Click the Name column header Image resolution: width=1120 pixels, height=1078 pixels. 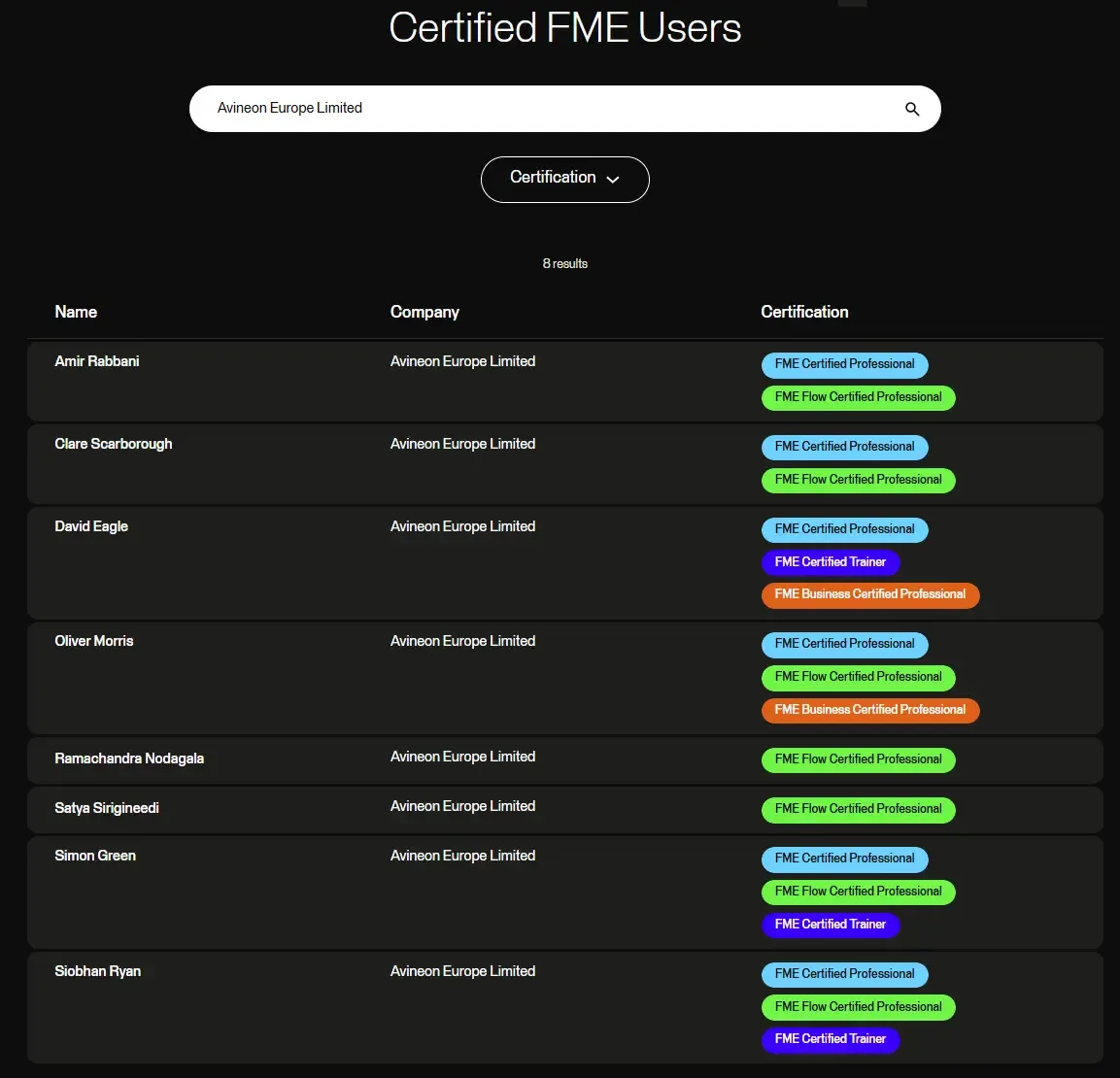76,312
